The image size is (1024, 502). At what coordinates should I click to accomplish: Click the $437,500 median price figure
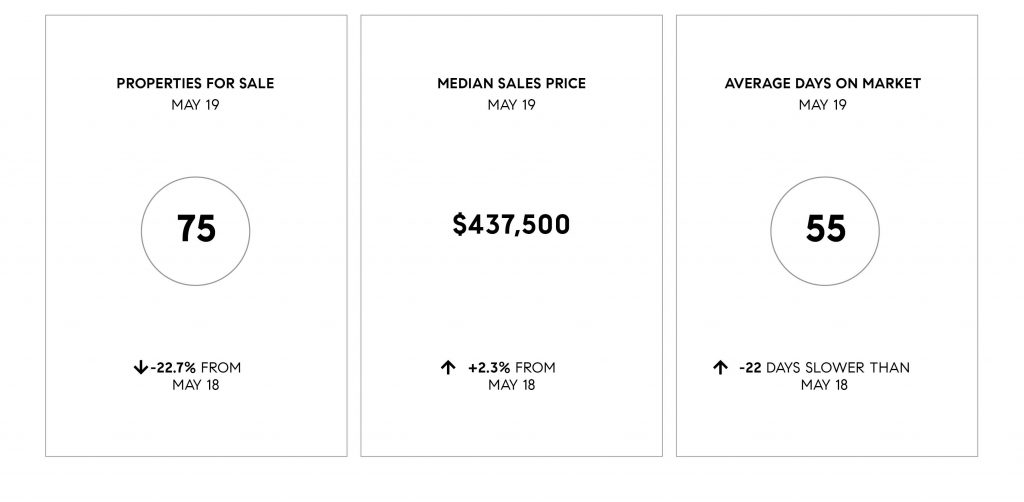(511, 225)
